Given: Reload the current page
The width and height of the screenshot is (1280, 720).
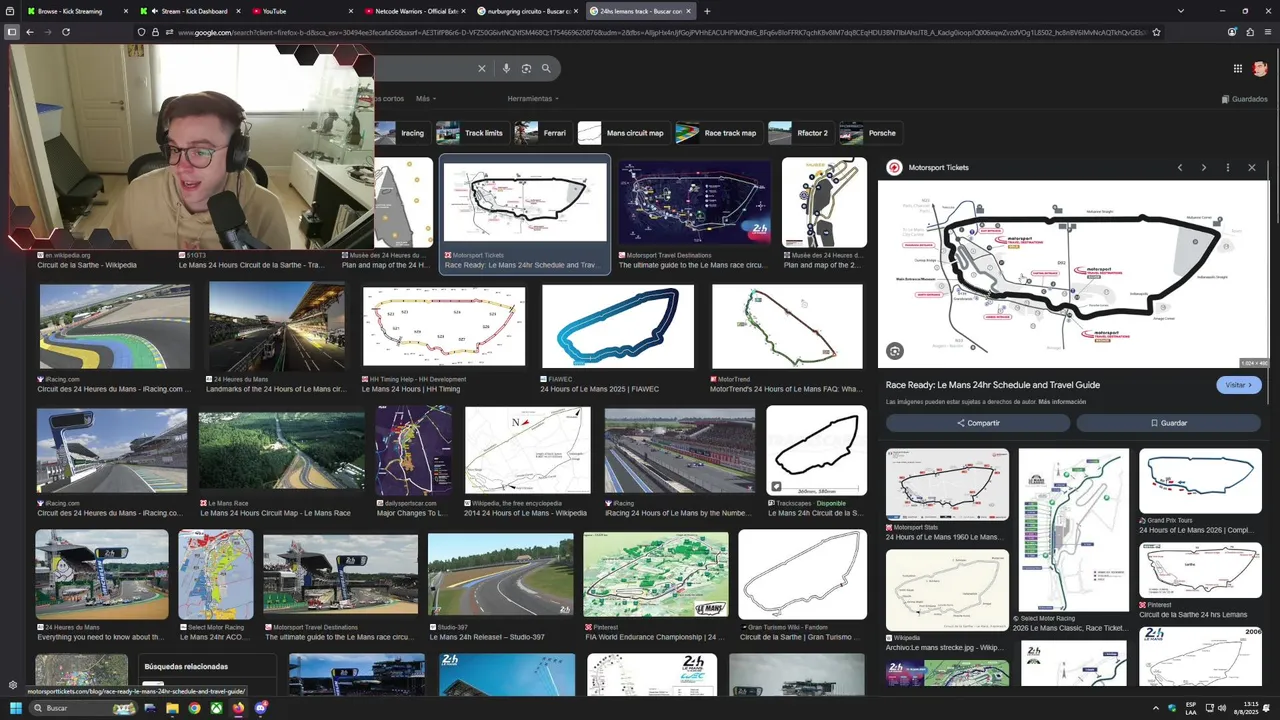Looking at the screenshot, I should point(66,32).
